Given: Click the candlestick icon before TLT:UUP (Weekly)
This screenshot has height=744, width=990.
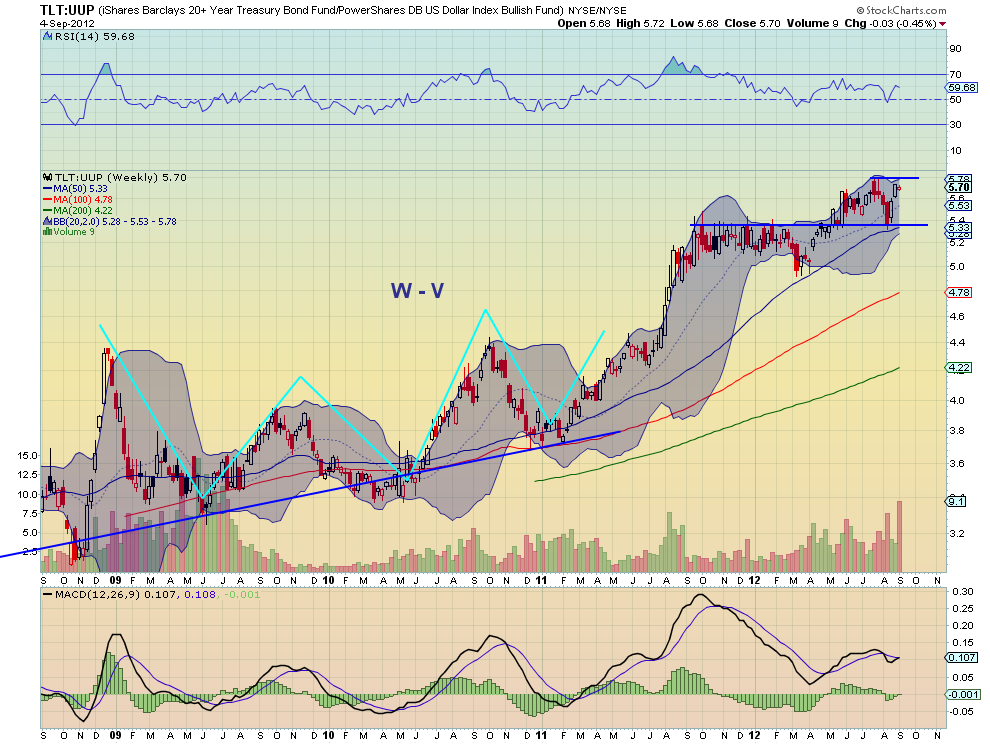Looking at the screenshot, I should tap(47, 177).
